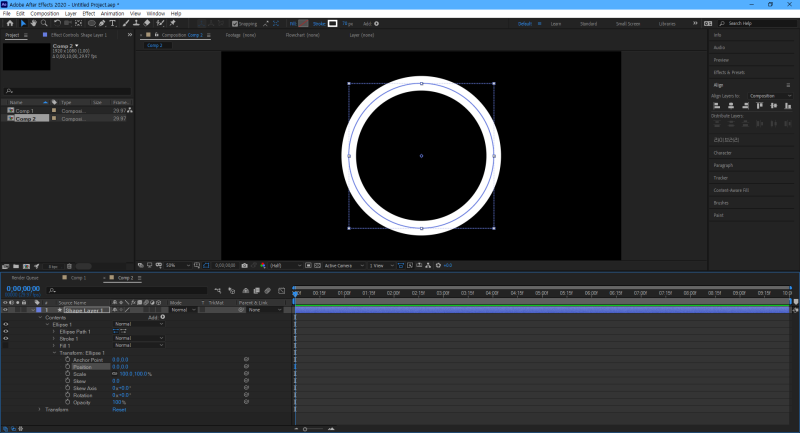Take a snapshot with the camera icon
This screenshot has width=800, height=433.
tap(244, 266)
